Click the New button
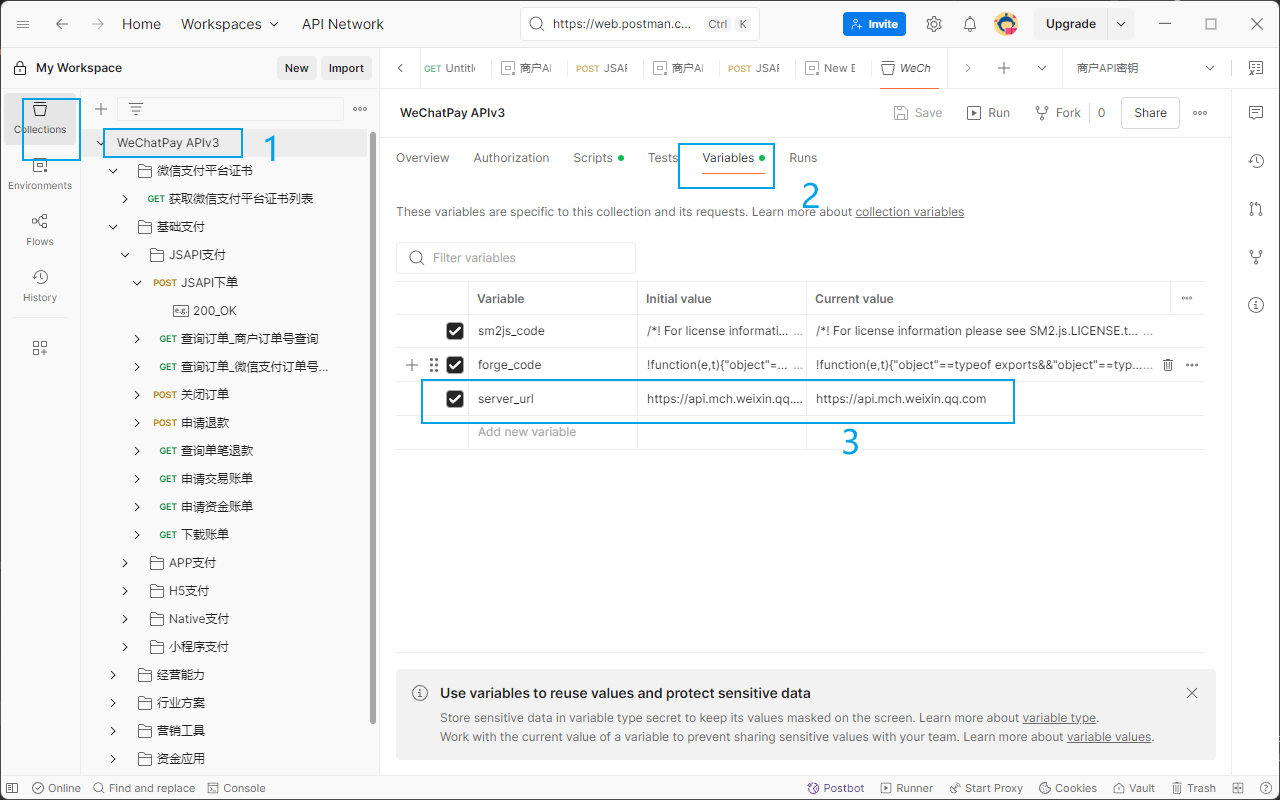Screen dimensions: 1280x800 [297, 68]
